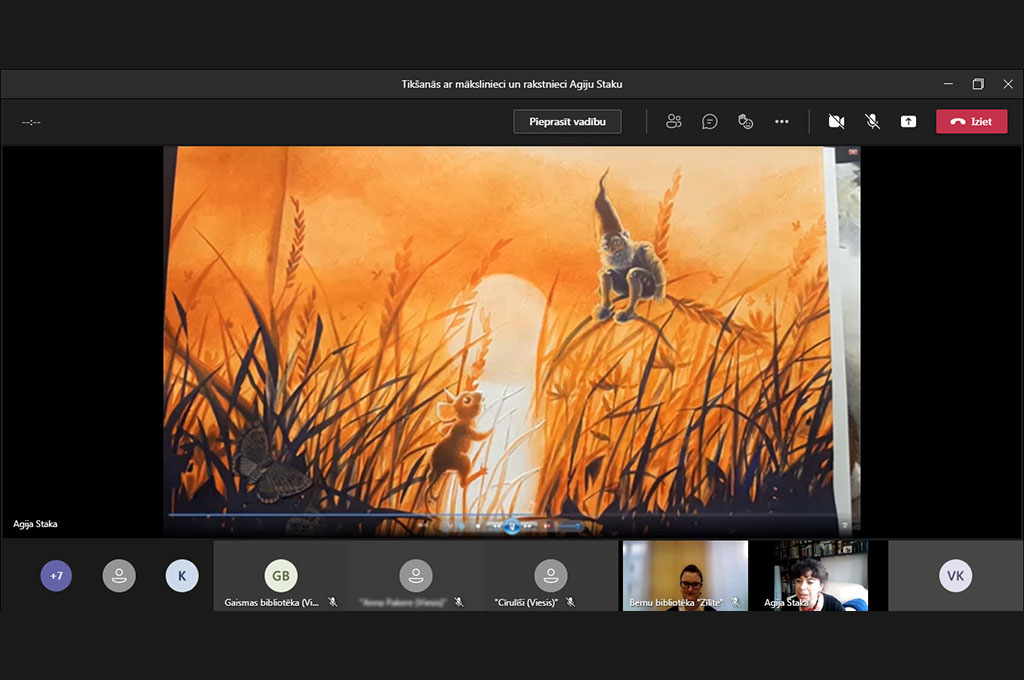Click the Agija Staka presenter name label
Screen dimensions: 1024x680
[35, 524]
